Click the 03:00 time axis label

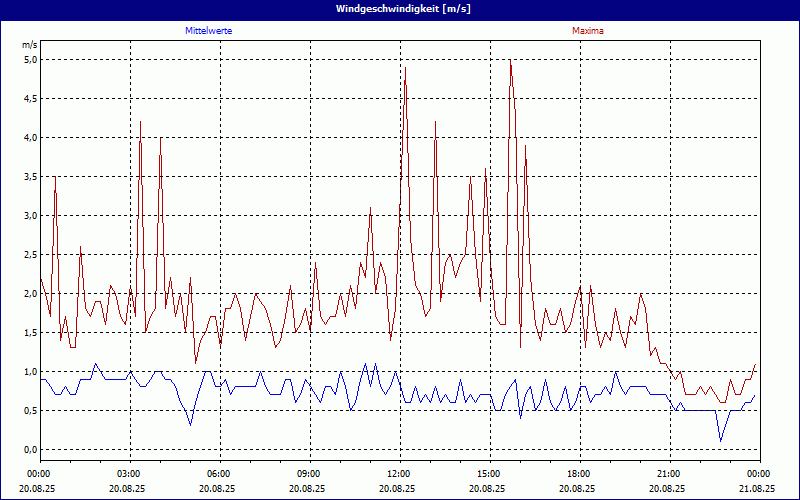128,473
